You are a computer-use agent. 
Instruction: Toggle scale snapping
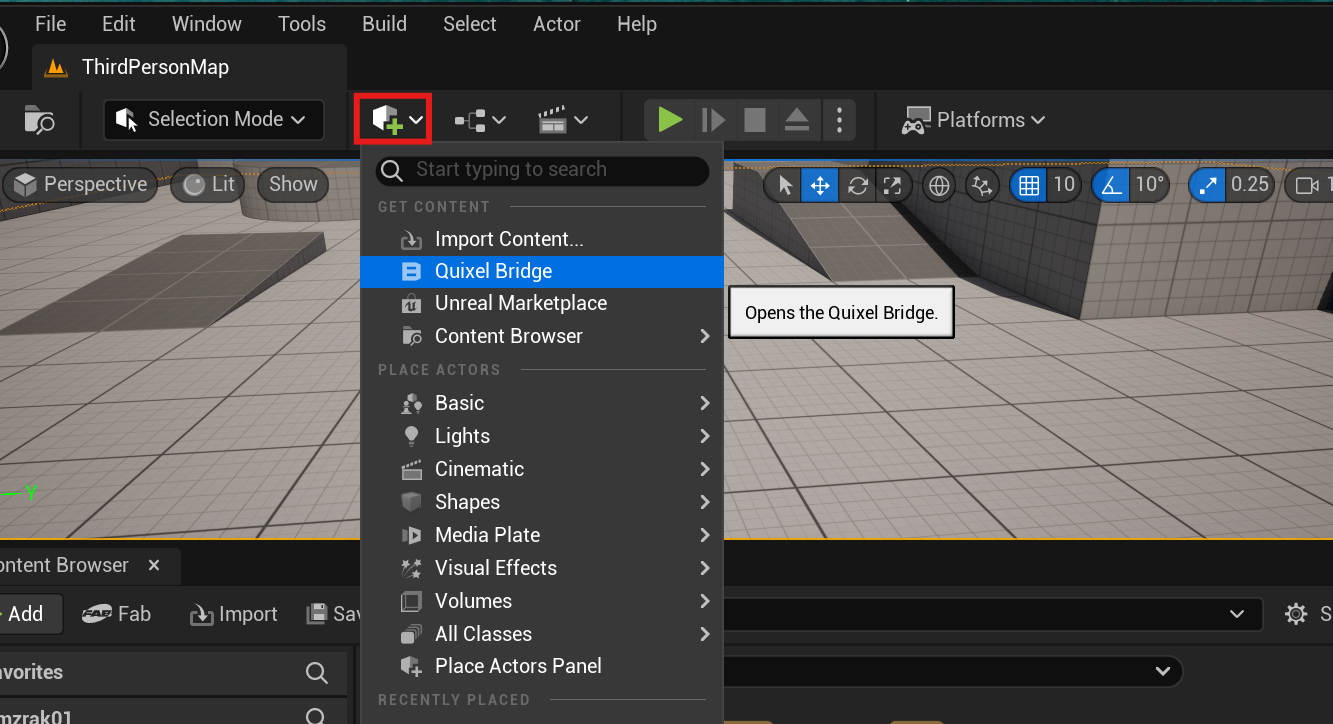[x=1207, y=185]
